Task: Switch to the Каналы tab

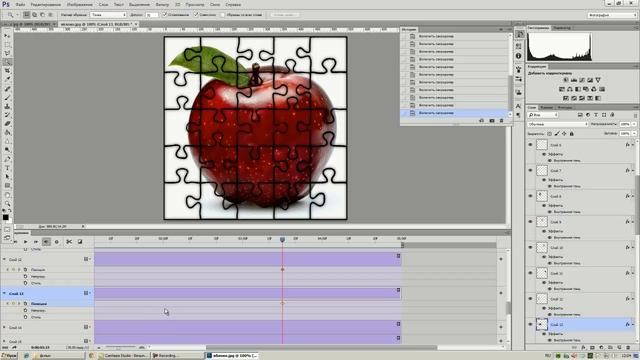Action: 546,107
